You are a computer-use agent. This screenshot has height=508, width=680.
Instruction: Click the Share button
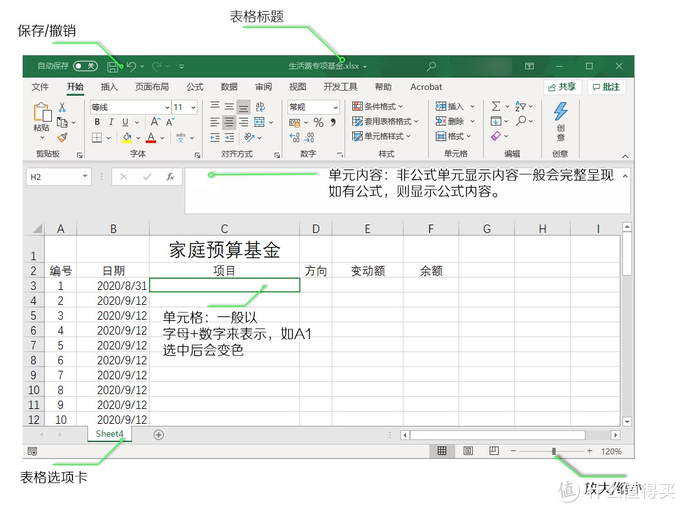pos(562,87)
